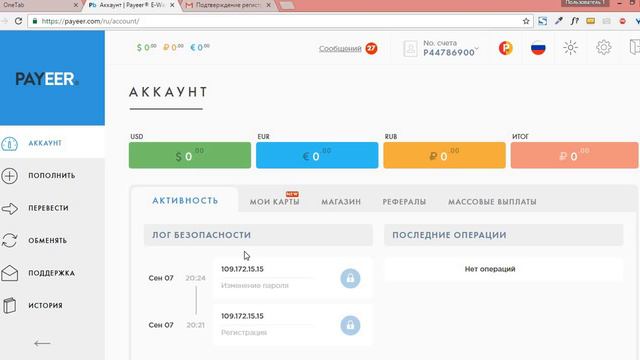The height and width of the screenshot is (360, 640).
Task: Click the orange RUB balance card
Action: pyautogui.click(x=444, y=155)
